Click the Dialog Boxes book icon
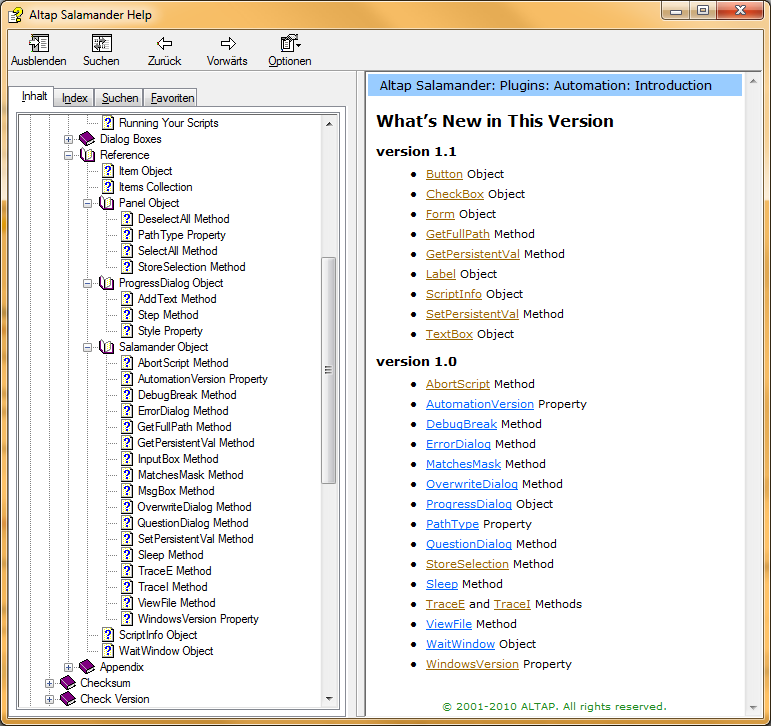The height and width of the screenshot is (726, 771). (87, 139)
